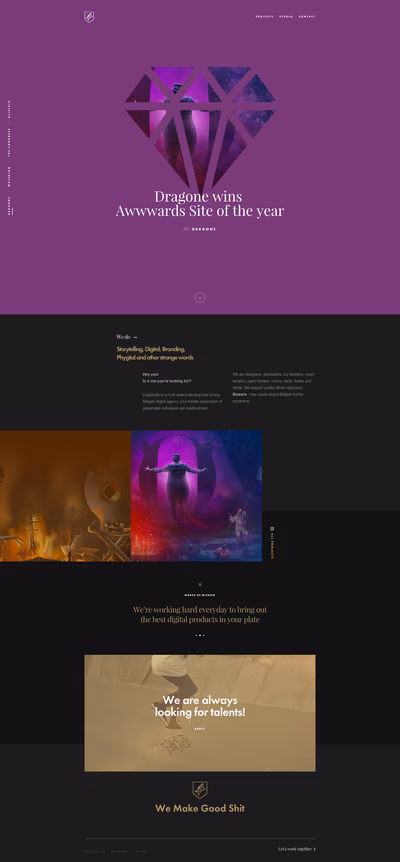Click the Dragone project link under the headline
Screen dimensions: 400x862
(x=204, y=229)
